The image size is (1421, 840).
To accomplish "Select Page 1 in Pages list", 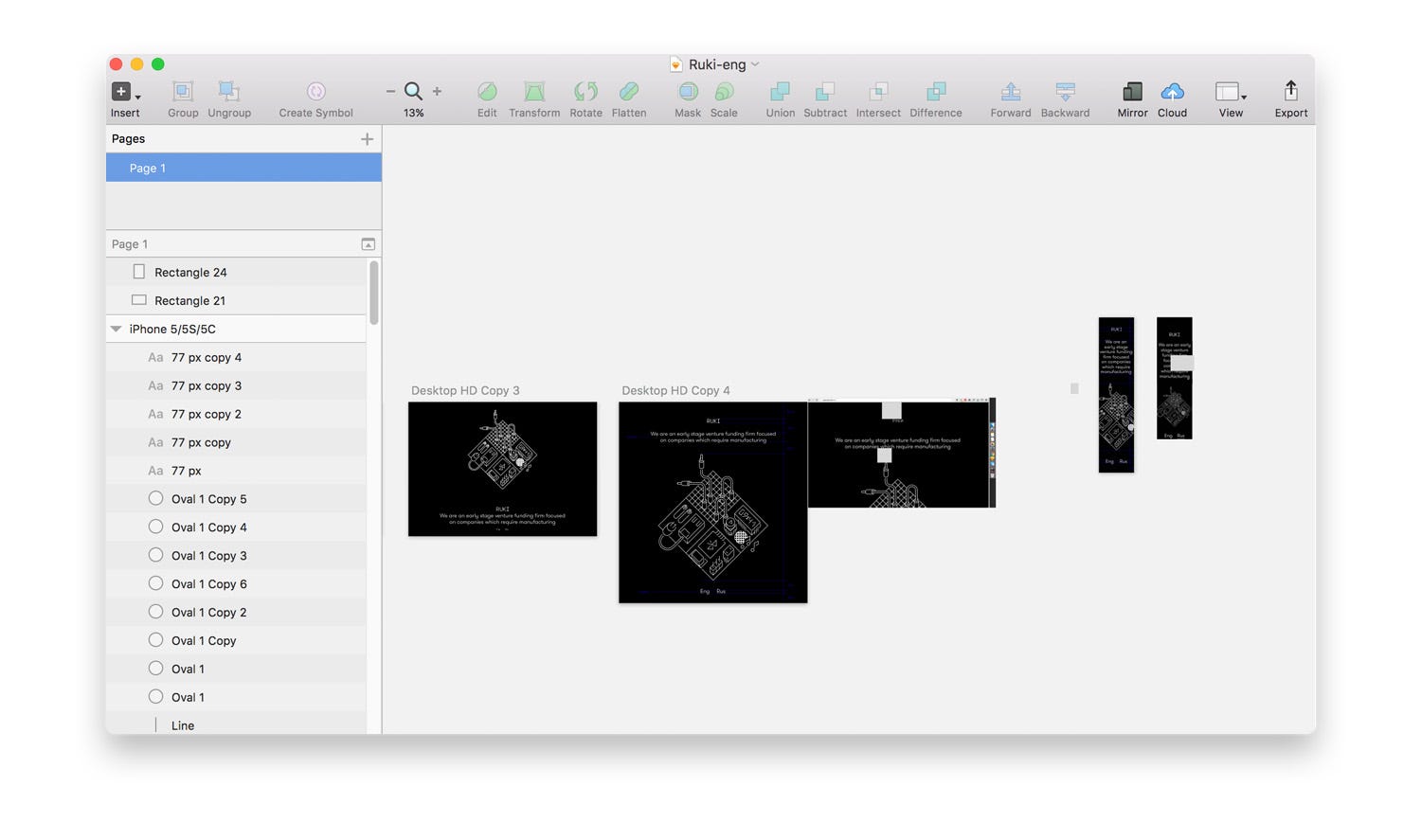I will tap(243, 168).
